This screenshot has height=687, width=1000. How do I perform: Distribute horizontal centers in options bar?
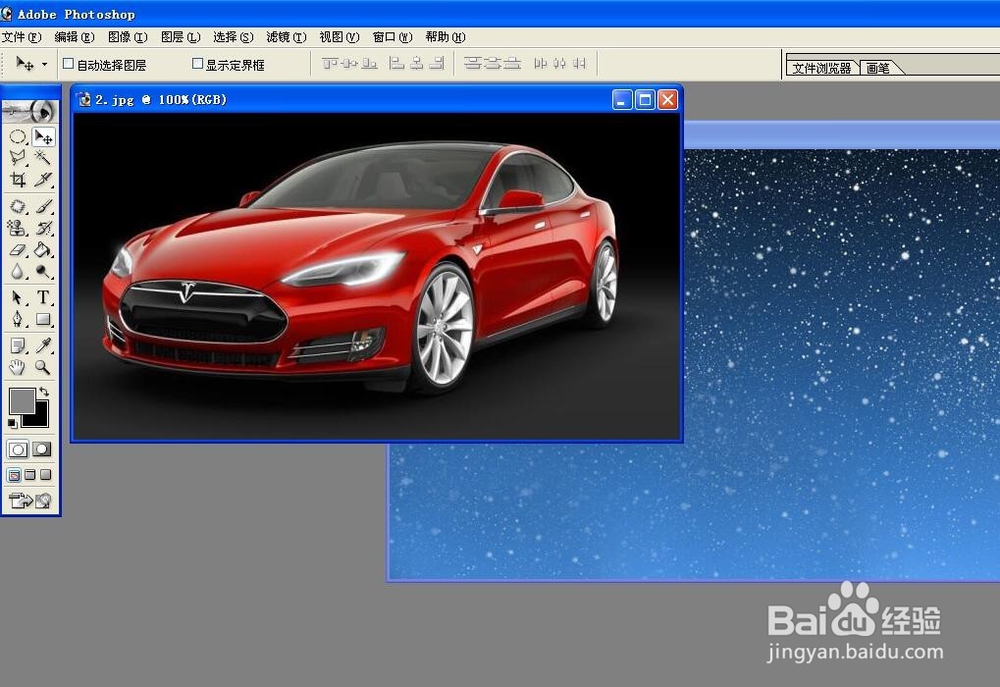[559, 63]
